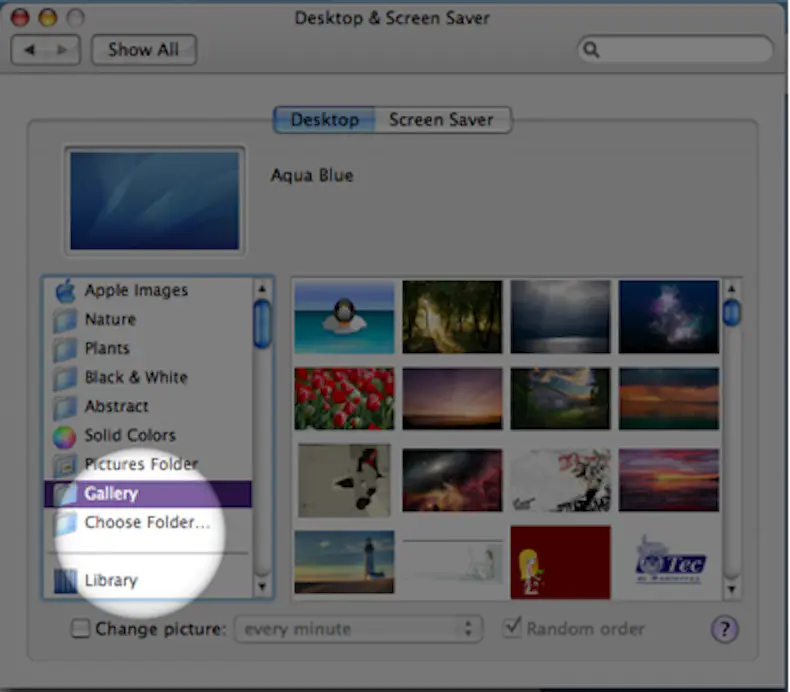
Task: Click the Black & White folder icon
Action: [65, 378]
